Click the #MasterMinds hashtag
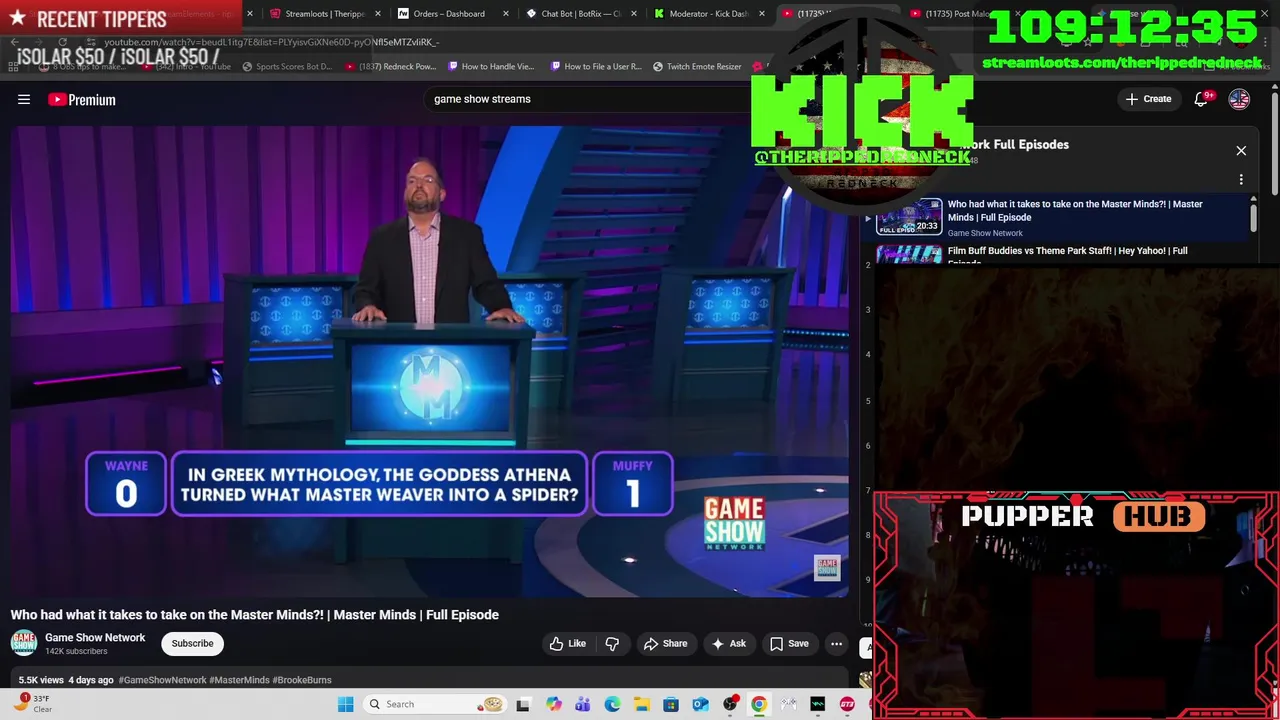Viewport: 1280px width, 720px height. click(x=239, y=680)
